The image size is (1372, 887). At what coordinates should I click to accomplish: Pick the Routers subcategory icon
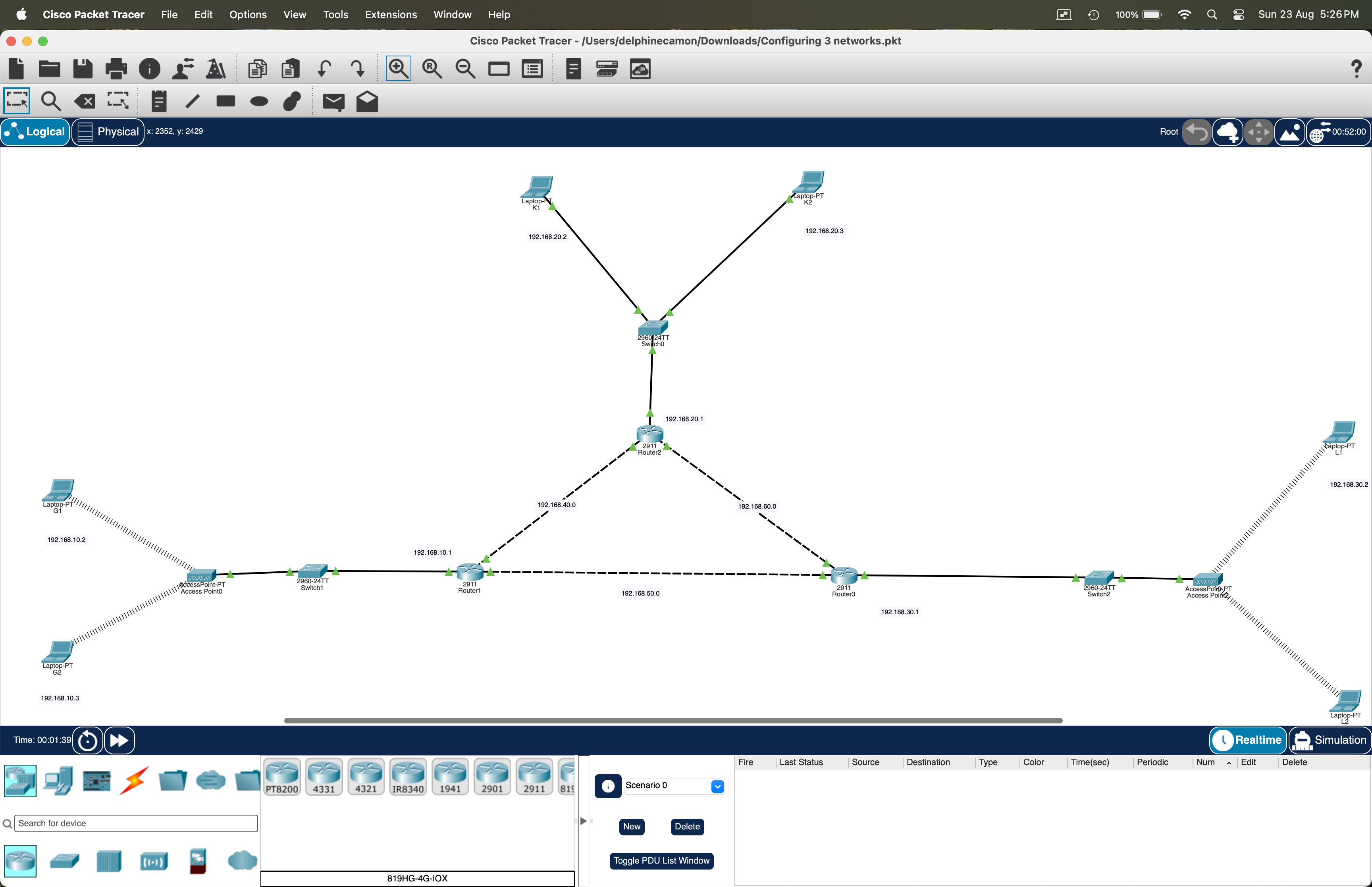(20, 861)
